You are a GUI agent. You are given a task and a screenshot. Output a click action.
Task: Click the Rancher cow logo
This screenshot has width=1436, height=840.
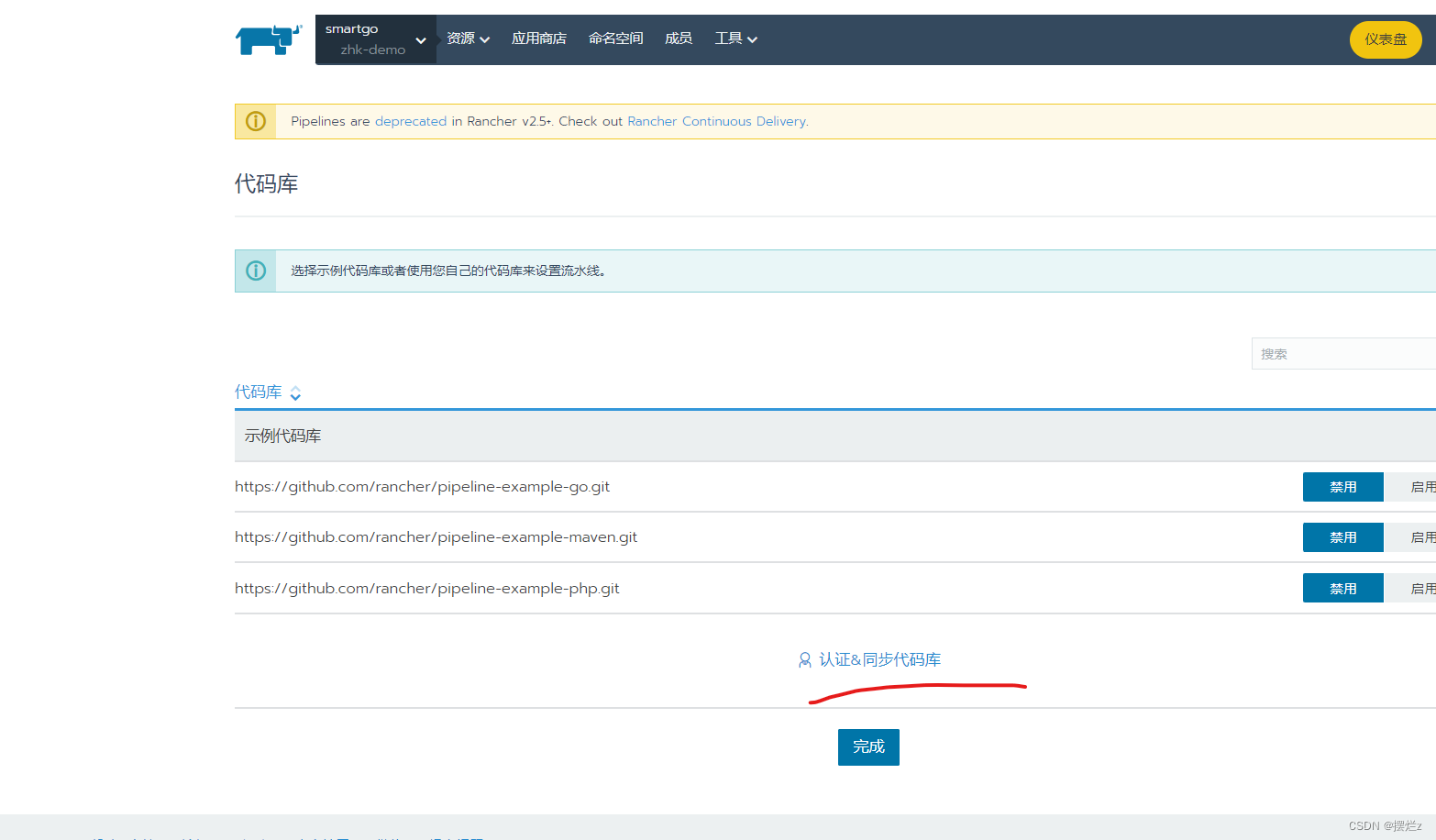click(x=268, y=39)
